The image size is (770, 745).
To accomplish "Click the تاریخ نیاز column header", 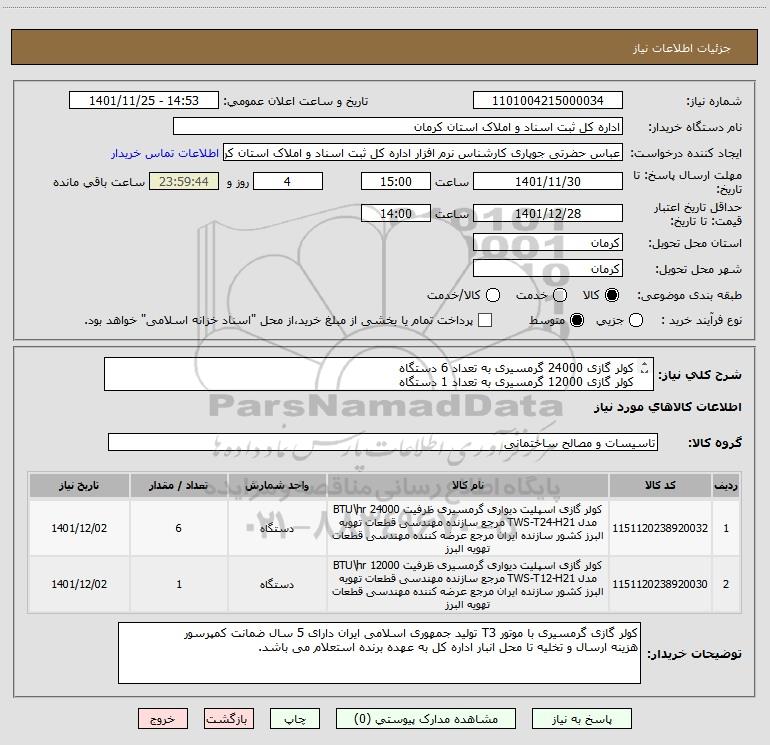I will [79, 486].
